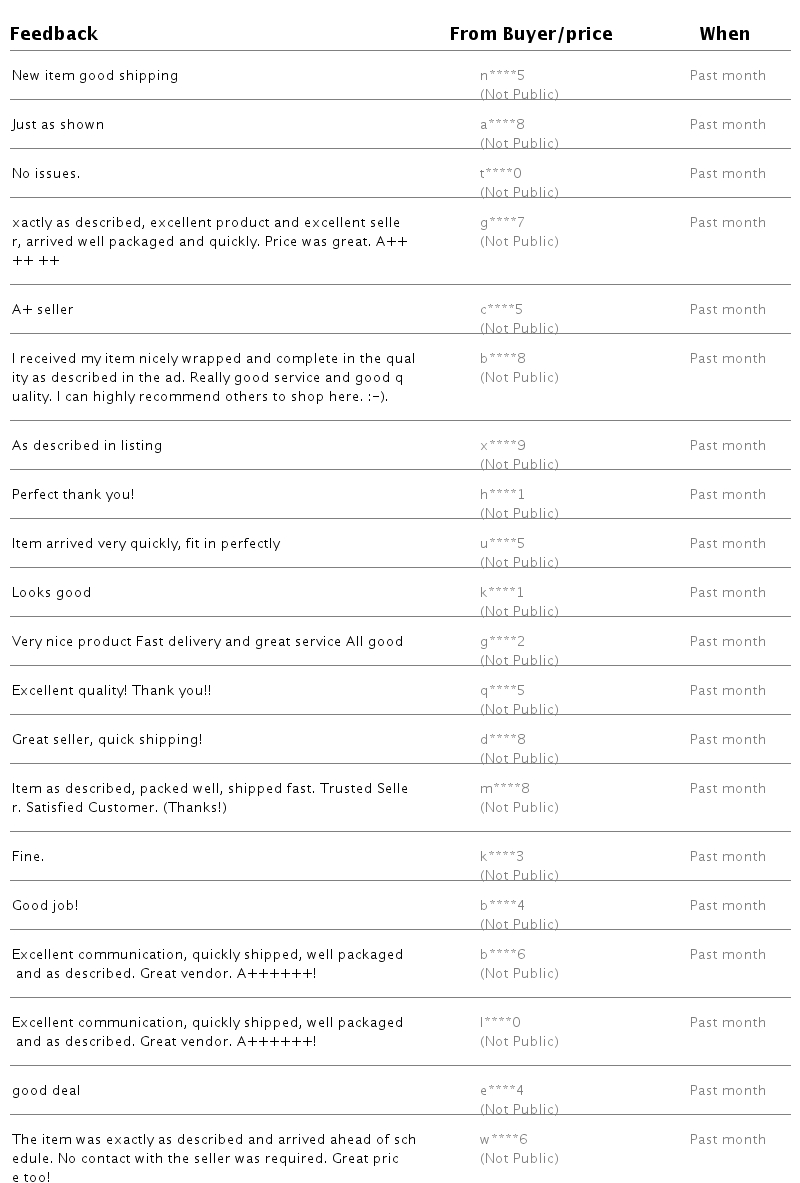The height and width of the screenshot is (1183, 800).
Task: Click the 'Good job!' feedback text
Action: [45, 905]
